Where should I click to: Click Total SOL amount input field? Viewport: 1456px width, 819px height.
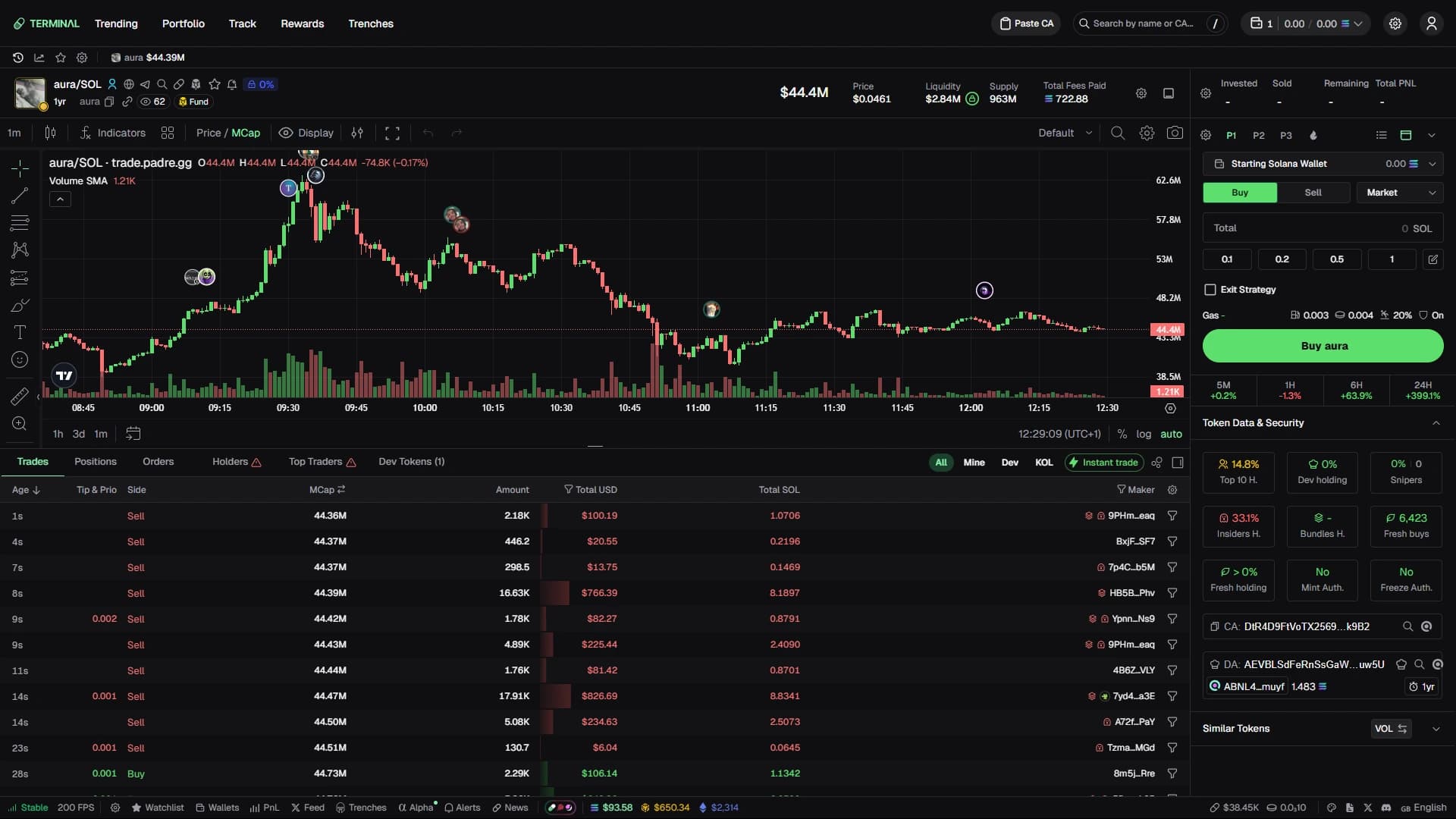coord(1323,228)
